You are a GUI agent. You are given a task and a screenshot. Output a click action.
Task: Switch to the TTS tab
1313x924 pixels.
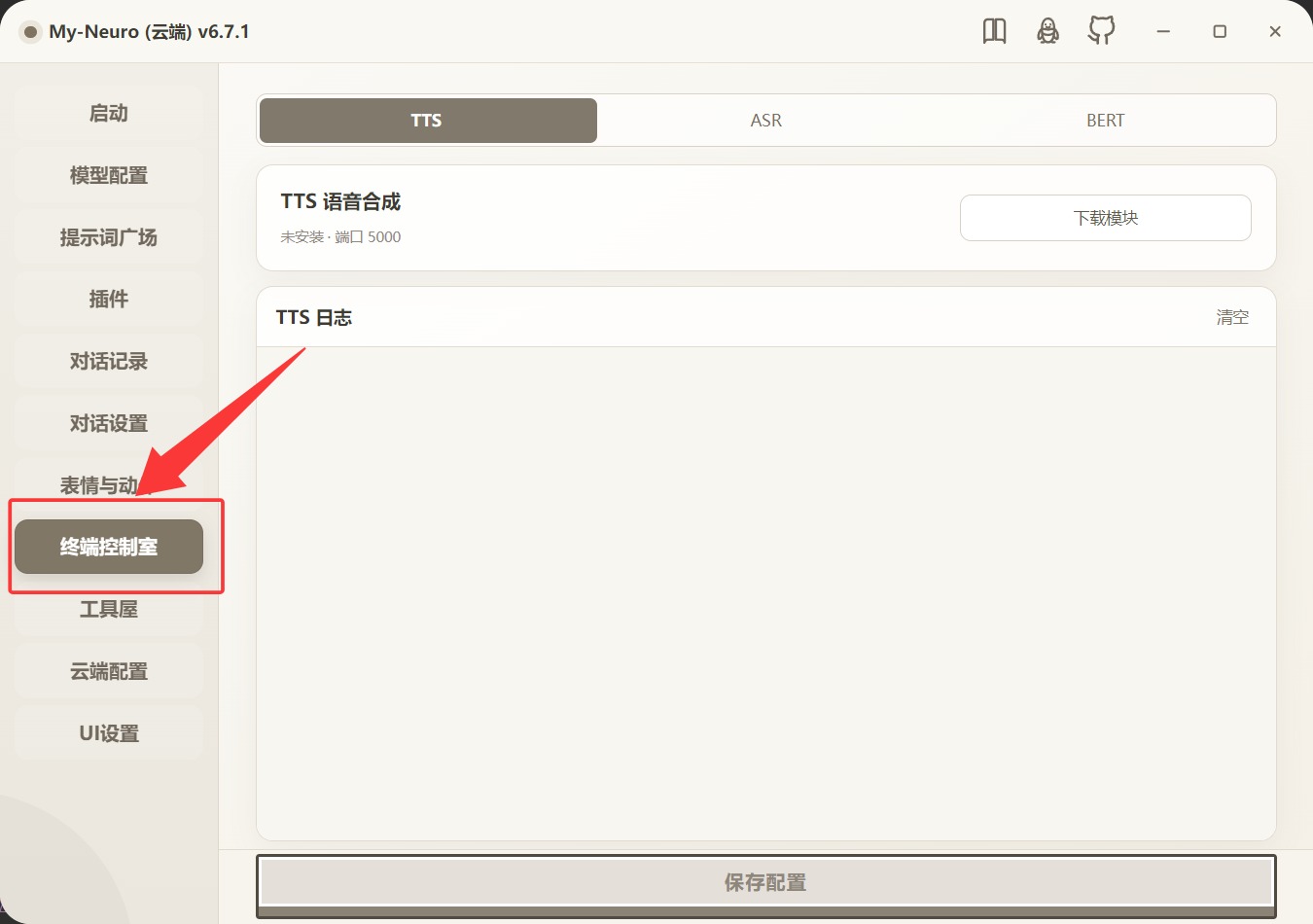click(428, 121)
